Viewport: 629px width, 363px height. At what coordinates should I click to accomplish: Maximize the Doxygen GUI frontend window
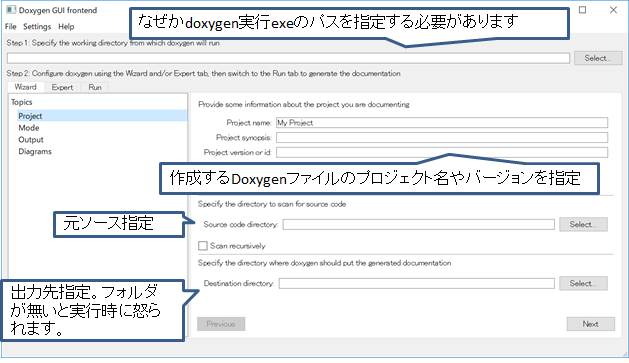click(x=582, y=10)
